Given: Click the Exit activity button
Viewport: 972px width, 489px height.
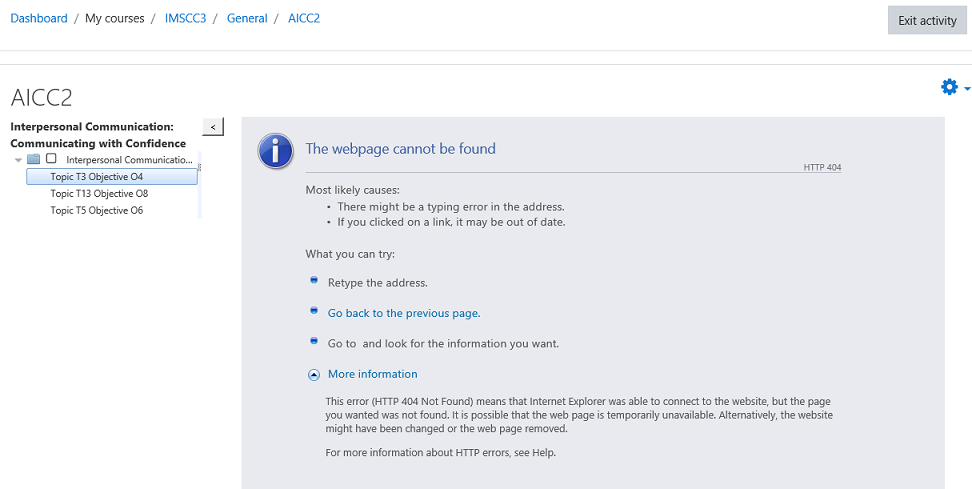Looking at the screenshot, I should [x=927, y=20].
